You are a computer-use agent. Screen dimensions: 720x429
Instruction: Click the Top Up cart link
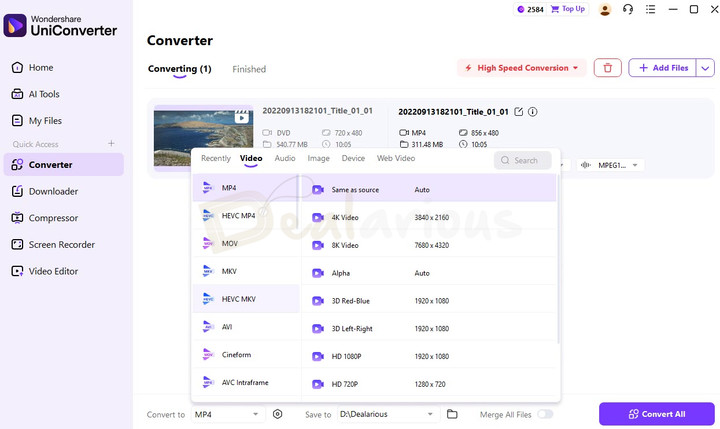(568, 9)
